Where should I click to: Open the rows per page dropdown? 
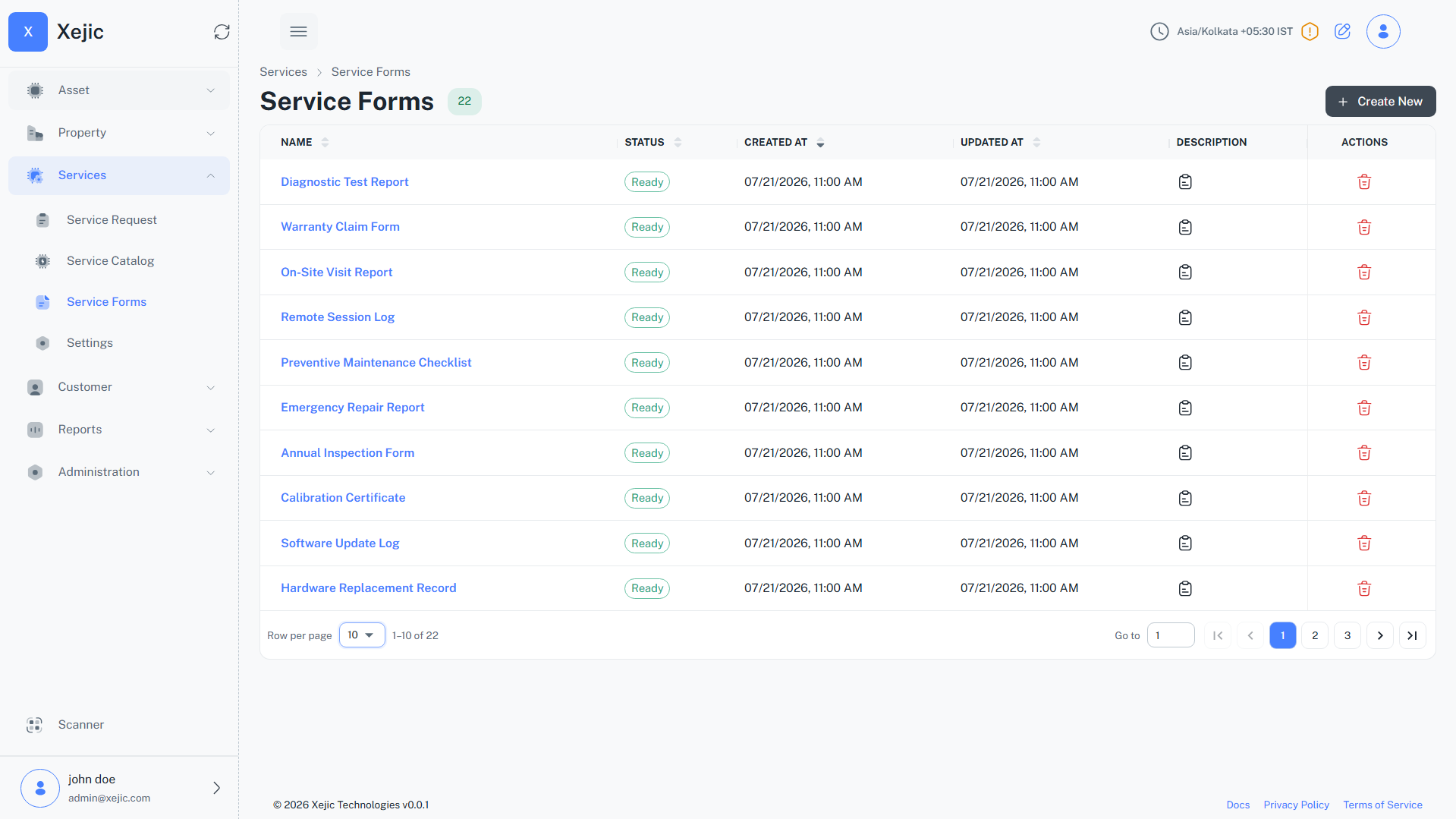362,635
